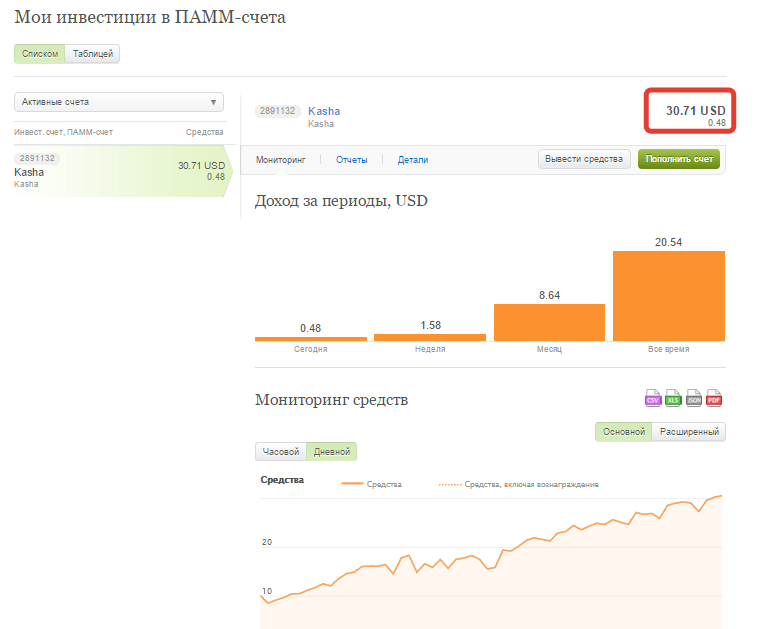Click Пополнить счет button
This screenshot has height=629, width=770.
pos(679,159)
